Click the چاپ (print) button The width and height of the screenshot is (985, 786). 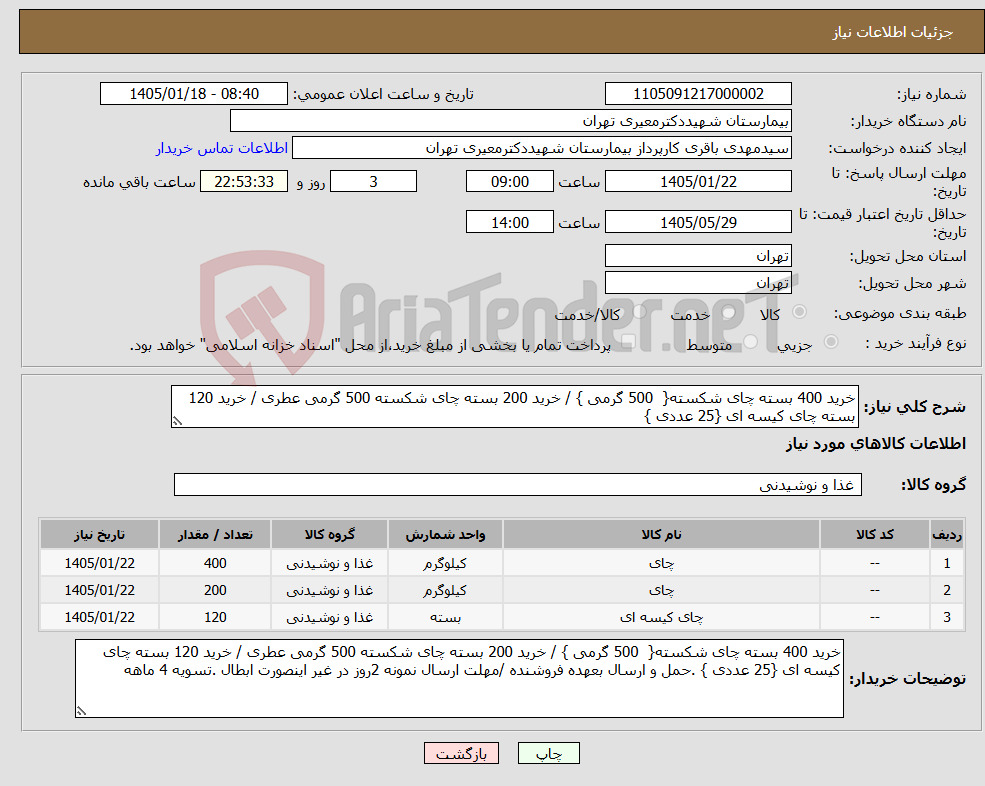pyautogui.click(x=548, y=753)
